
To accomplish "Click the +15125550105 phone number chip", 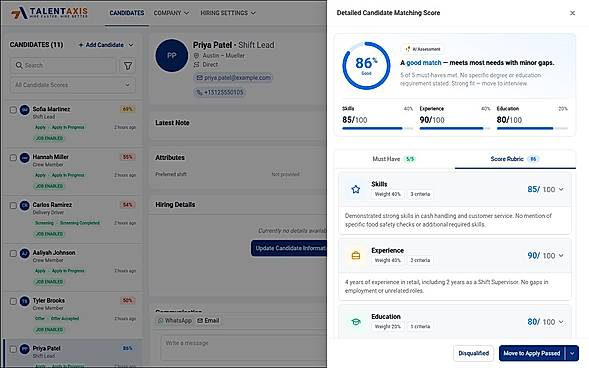I will click(x=220, y=92).
